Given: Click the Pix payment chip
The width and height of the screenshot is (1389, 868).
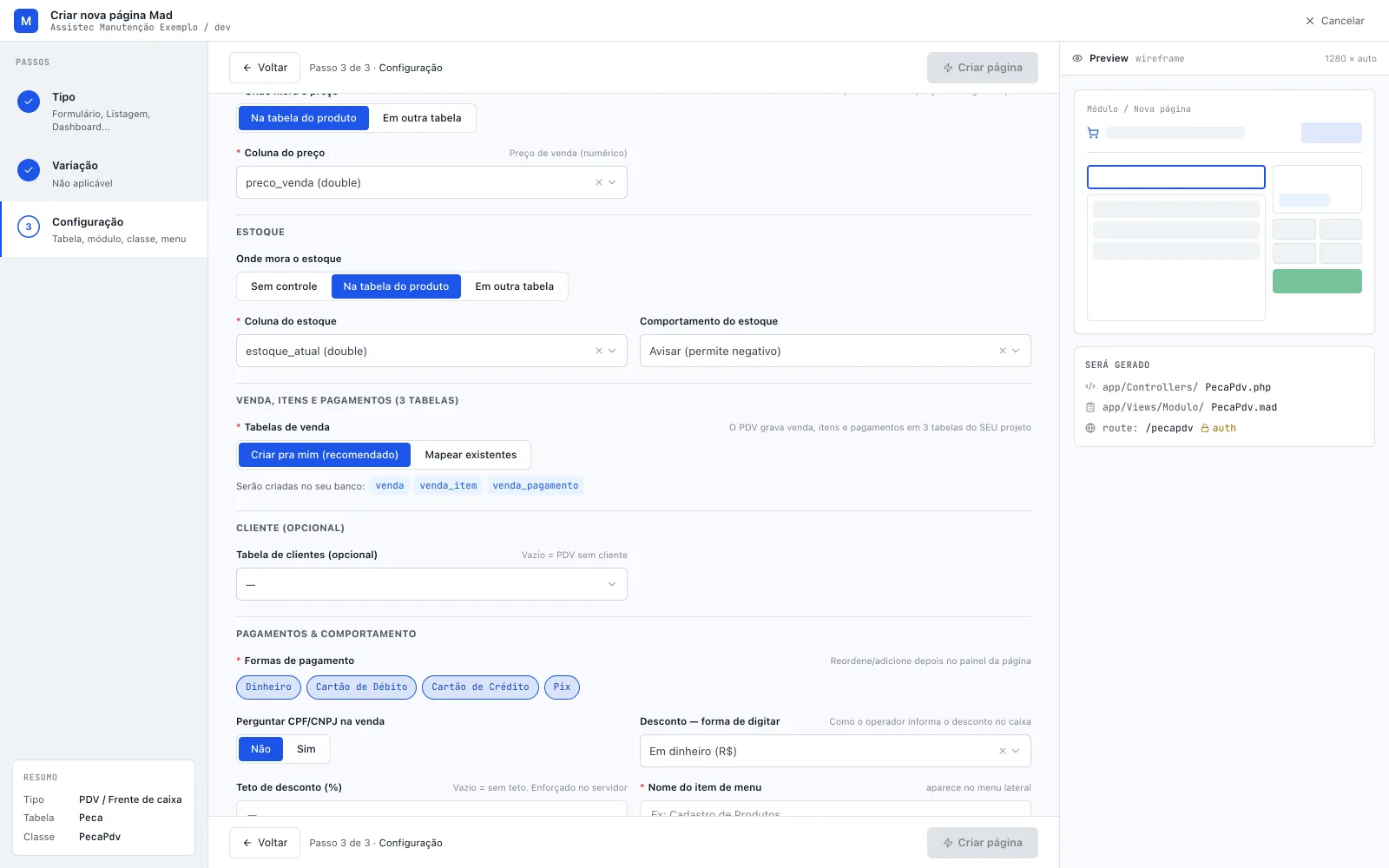Looking at the screenshot, I should tap(562, 687).
